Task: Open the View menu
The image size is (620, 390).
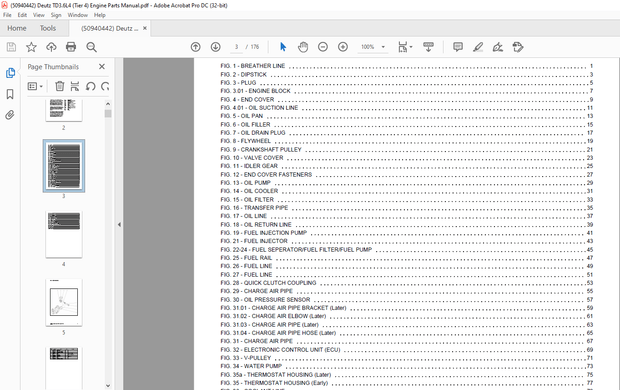Action: click(38, 15)
